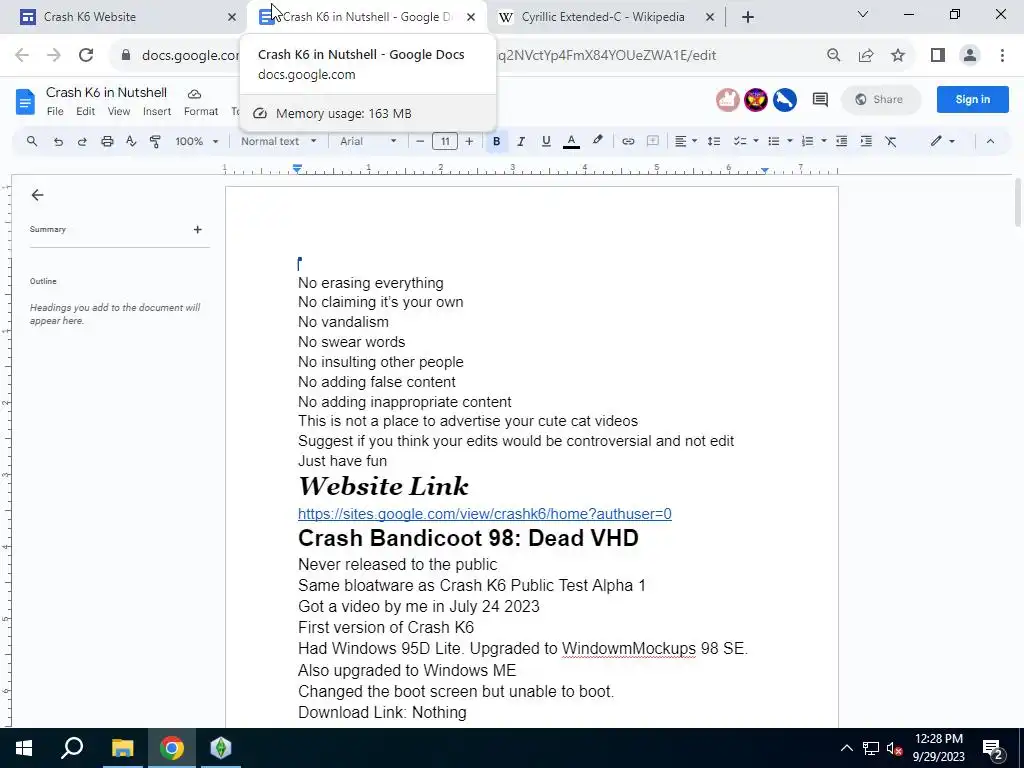
Task: Open numbered list options arrow
Action: coord(824,141)
